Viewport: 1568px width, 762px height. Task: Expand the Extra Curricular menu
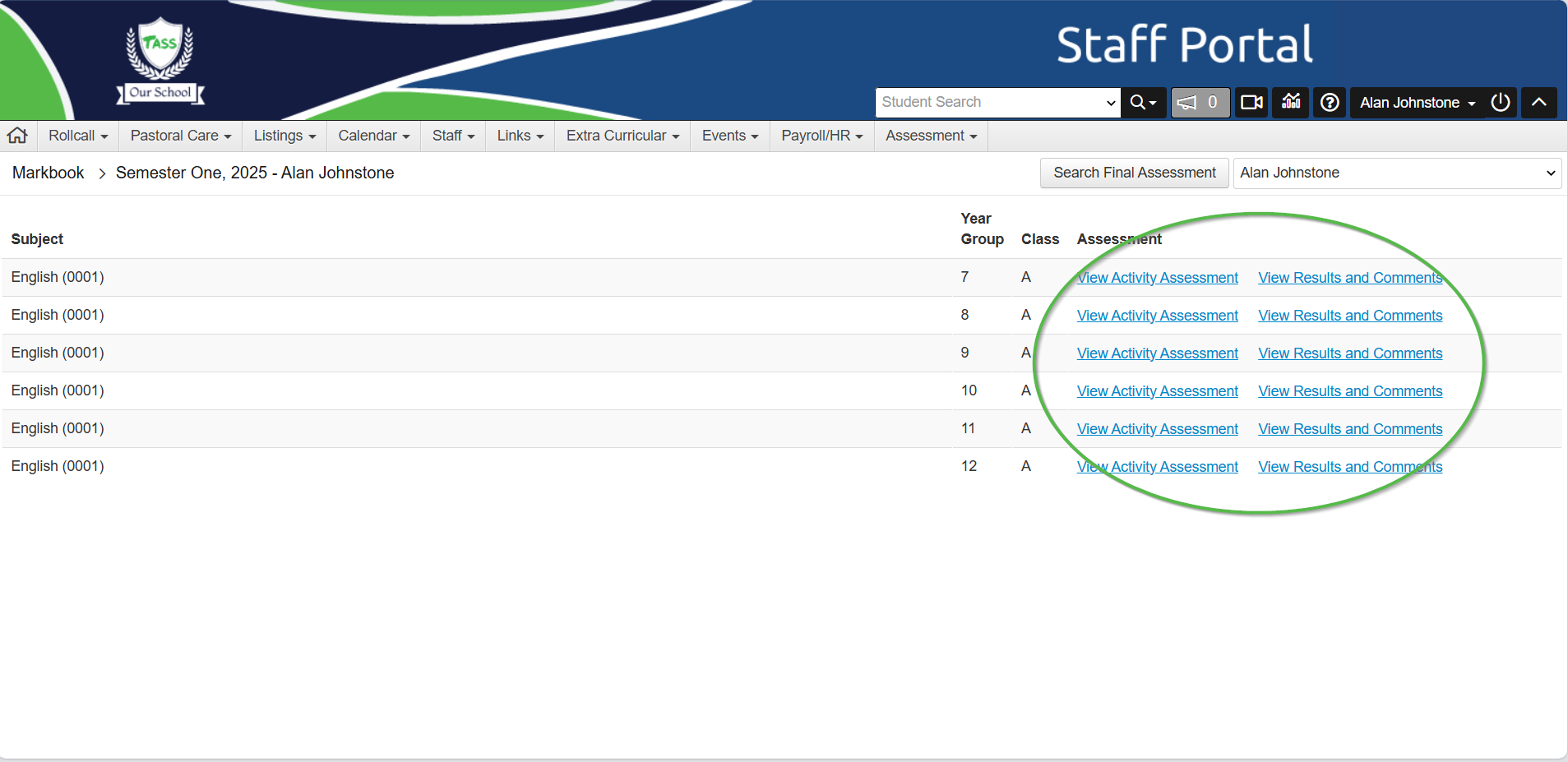622,136
